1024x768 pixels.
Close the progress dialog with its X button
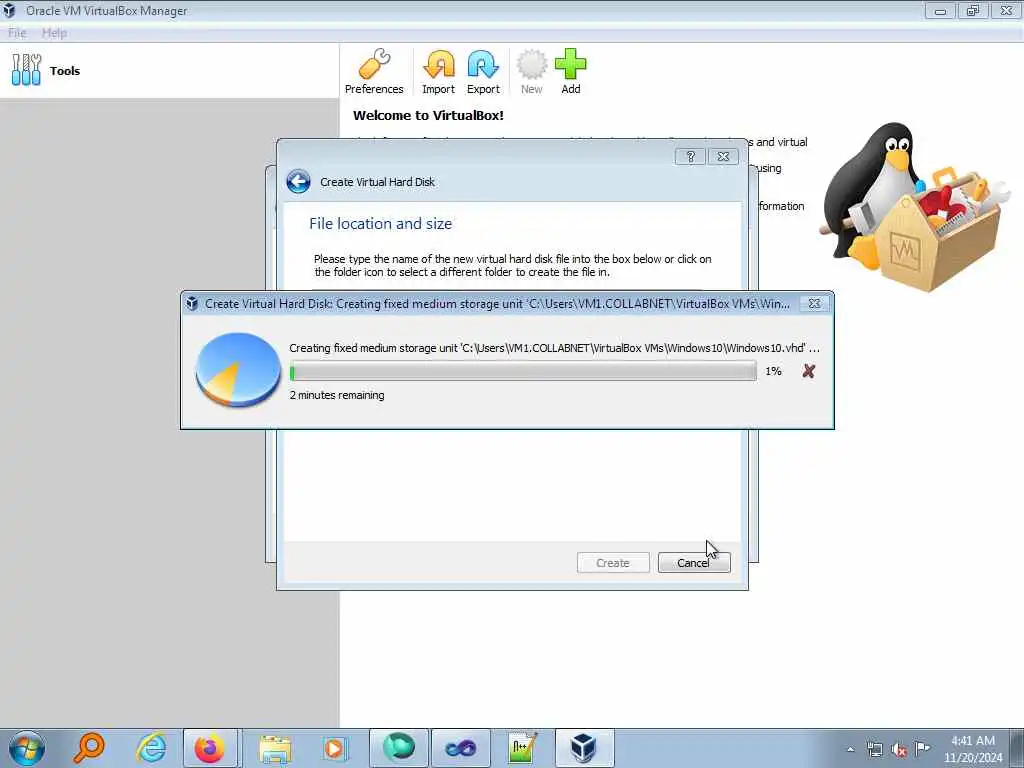tap(814, 304)
